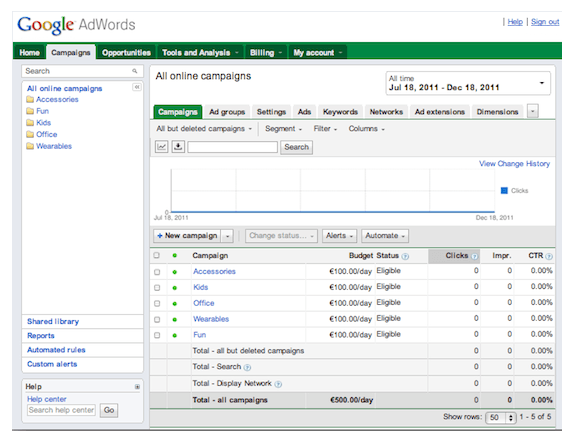The height and width of the screenshot is (445, 575).
Task: Click the Accessories folder icon in sidebar
Action: coord(30,99)
